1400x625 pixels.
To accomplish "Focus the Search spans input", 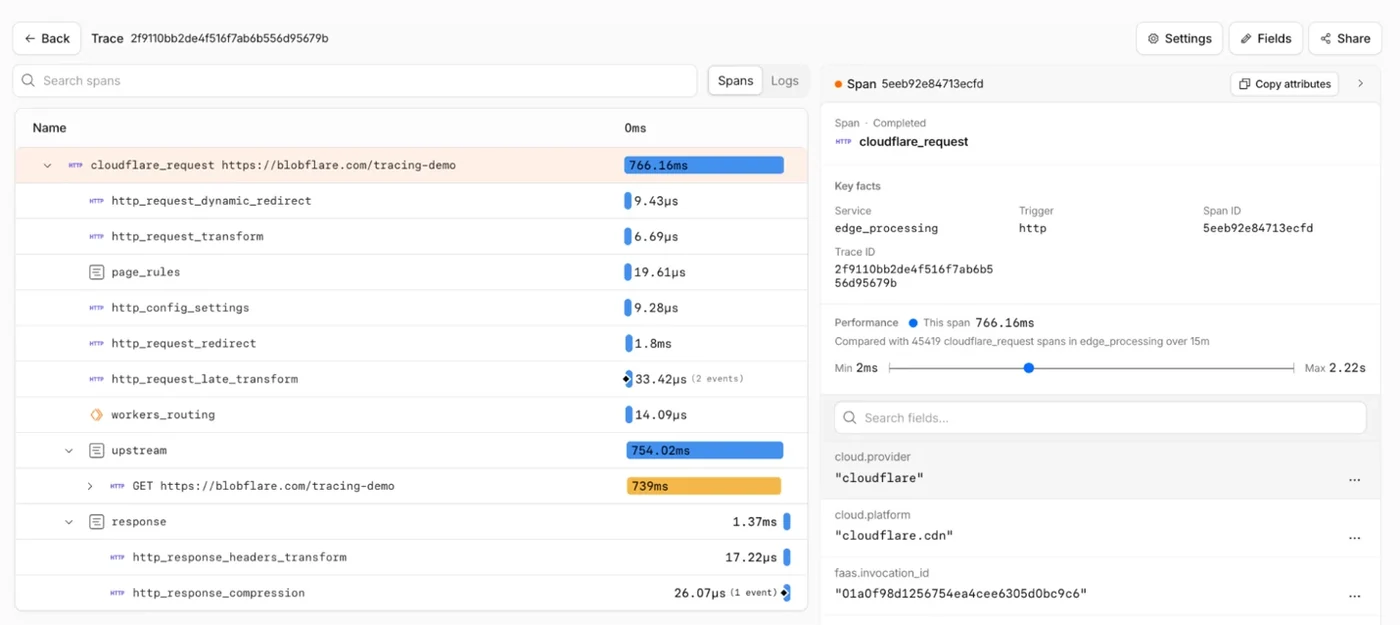I will click(x=355, y=81).
